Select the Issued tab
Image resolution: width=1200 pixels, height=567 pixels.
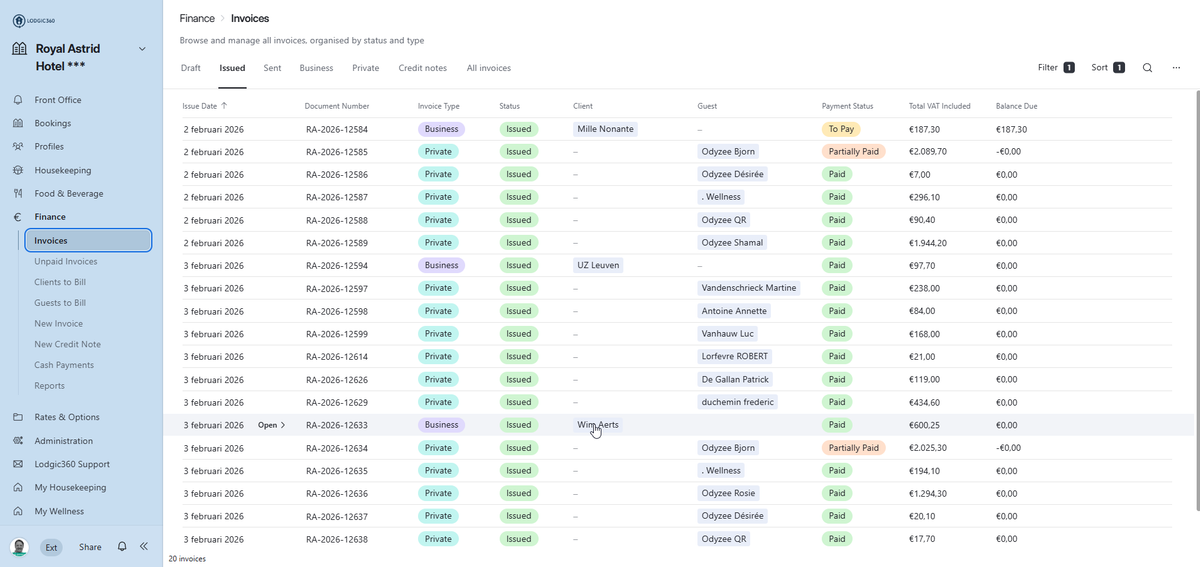(232, 68)
